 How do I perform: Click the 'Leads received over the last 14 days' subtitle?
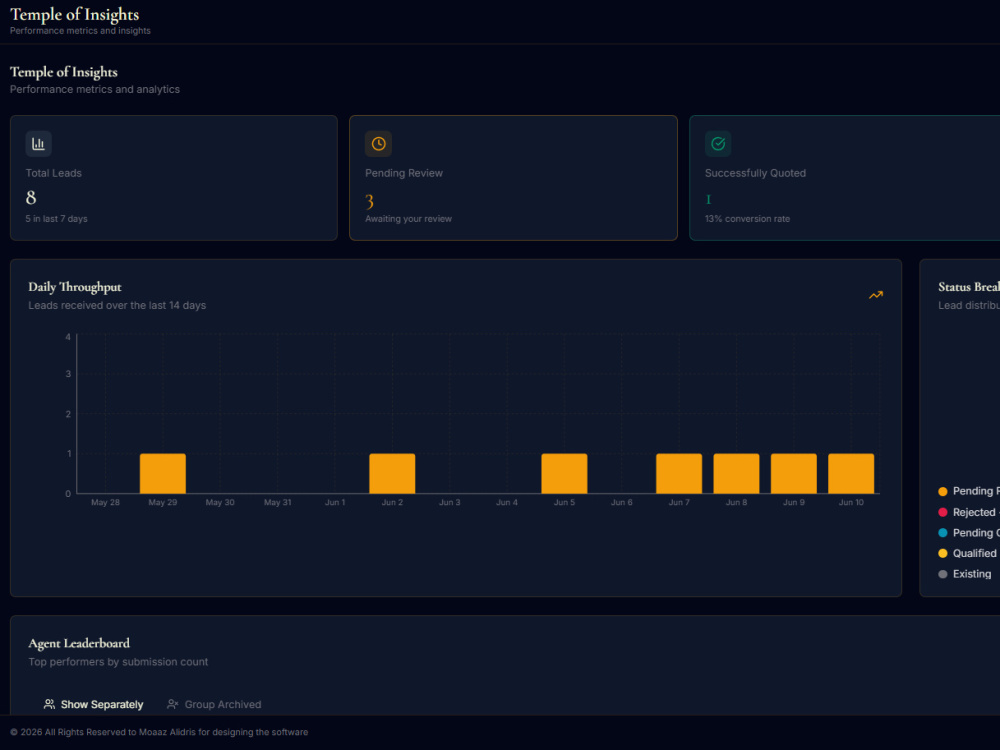[117, 305]
